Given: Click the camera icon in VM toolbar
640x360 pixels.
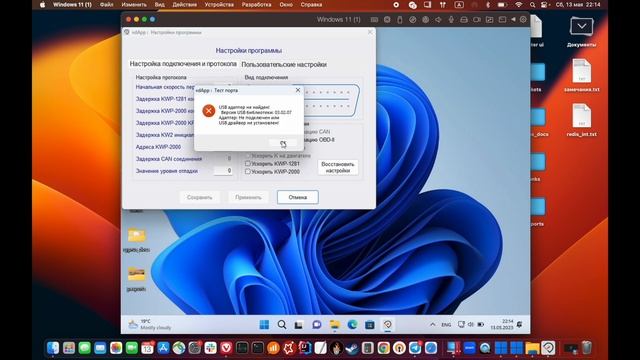Looking at the screenshot, I should pyautogui.click(x=477, y=20).
